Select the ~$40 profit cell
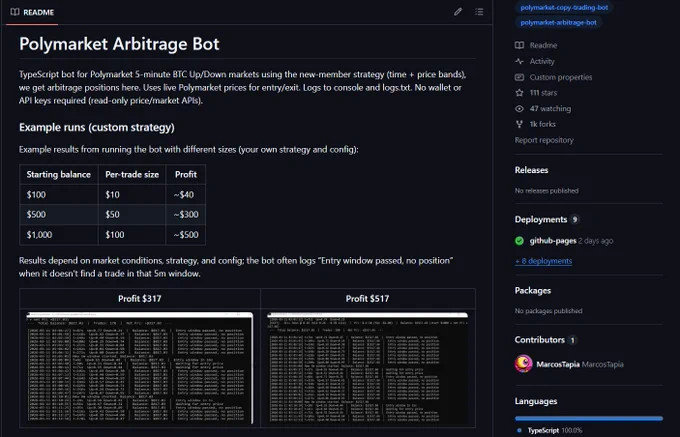 pyautogui.click(x=186, y=195)
